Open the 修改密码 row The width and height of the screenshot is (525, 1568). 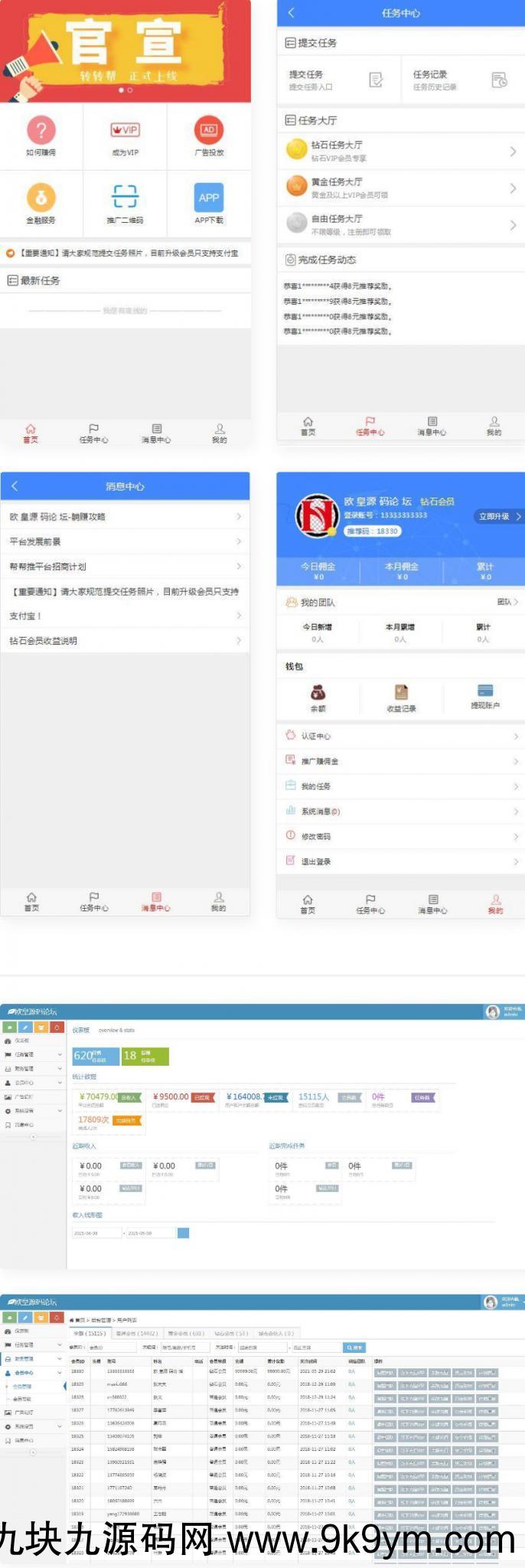400,837
